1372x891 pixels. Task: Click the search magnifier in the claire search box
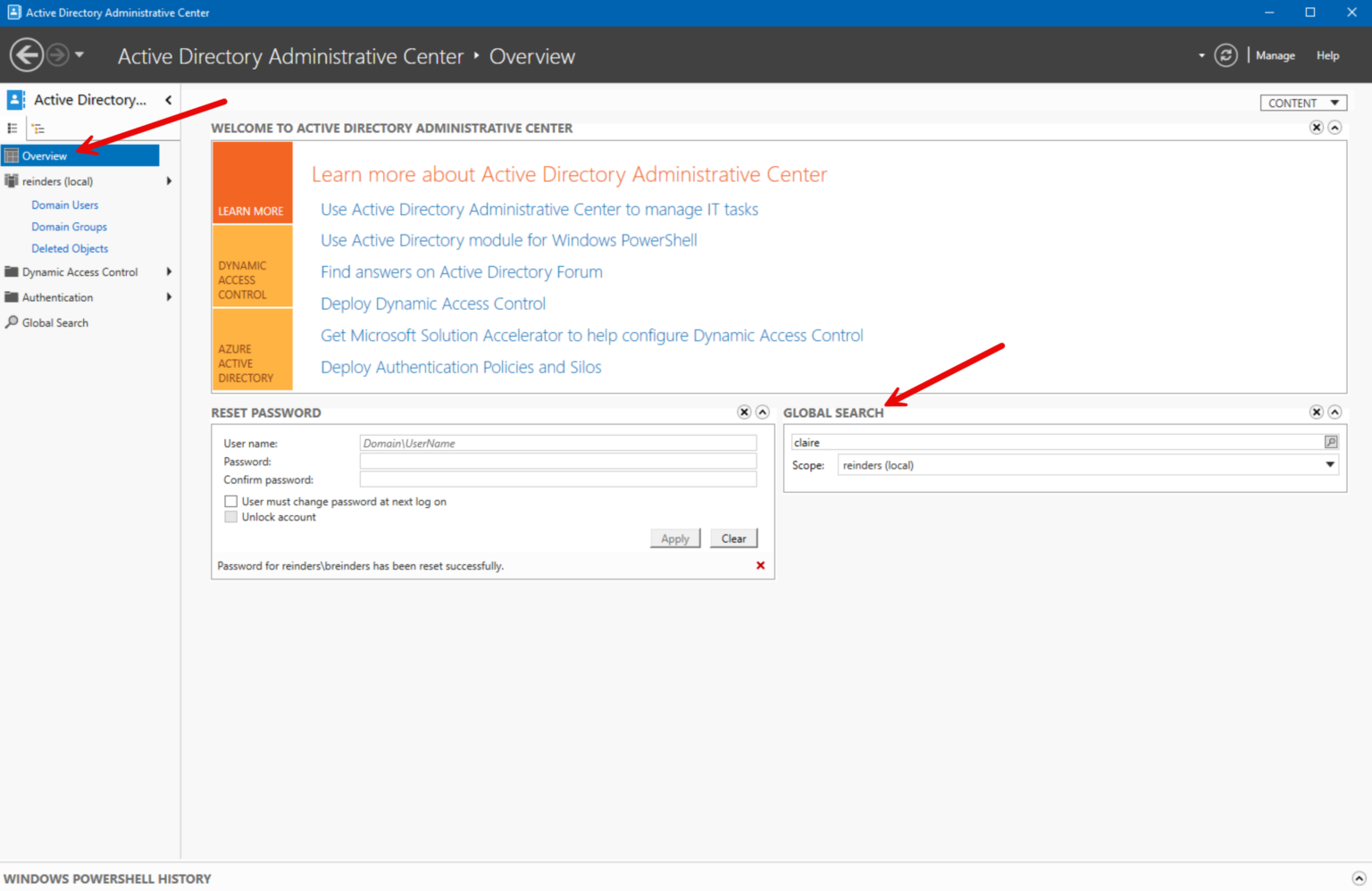point(1330,441)
